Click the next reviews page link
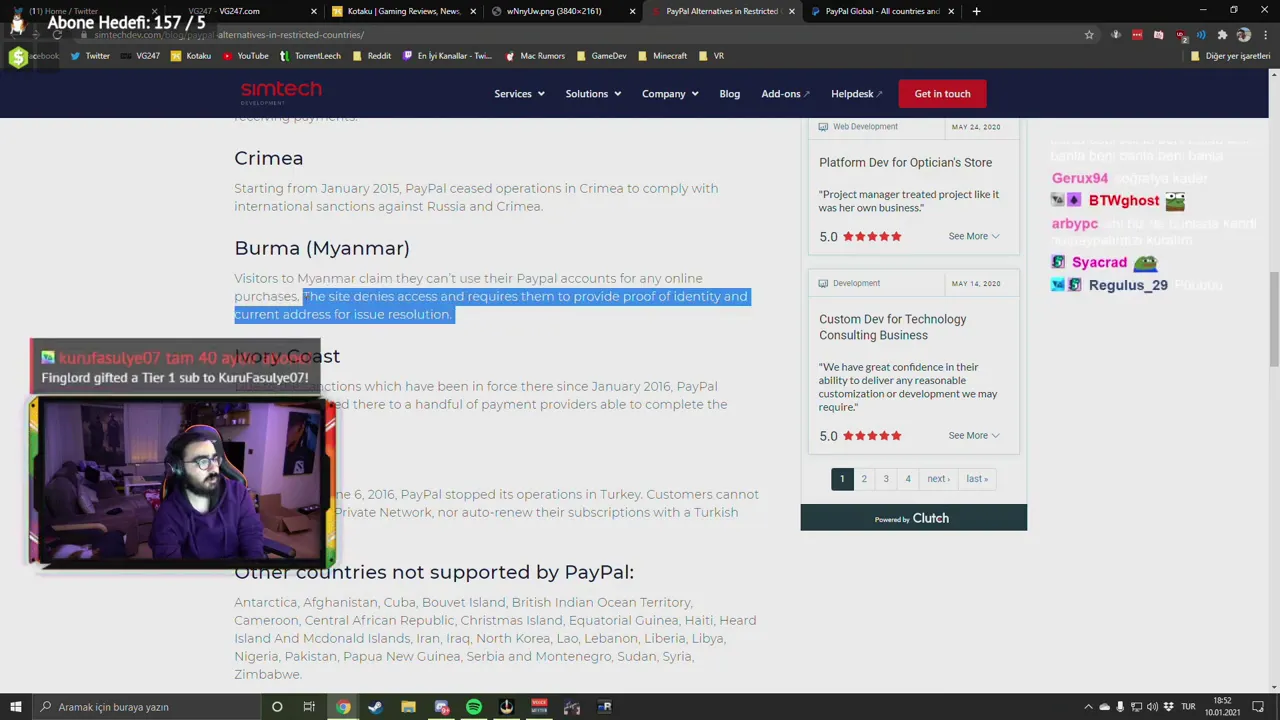The height and width of the screenshot is (720, 1280). pyautogui.click(x=938, y=479)
